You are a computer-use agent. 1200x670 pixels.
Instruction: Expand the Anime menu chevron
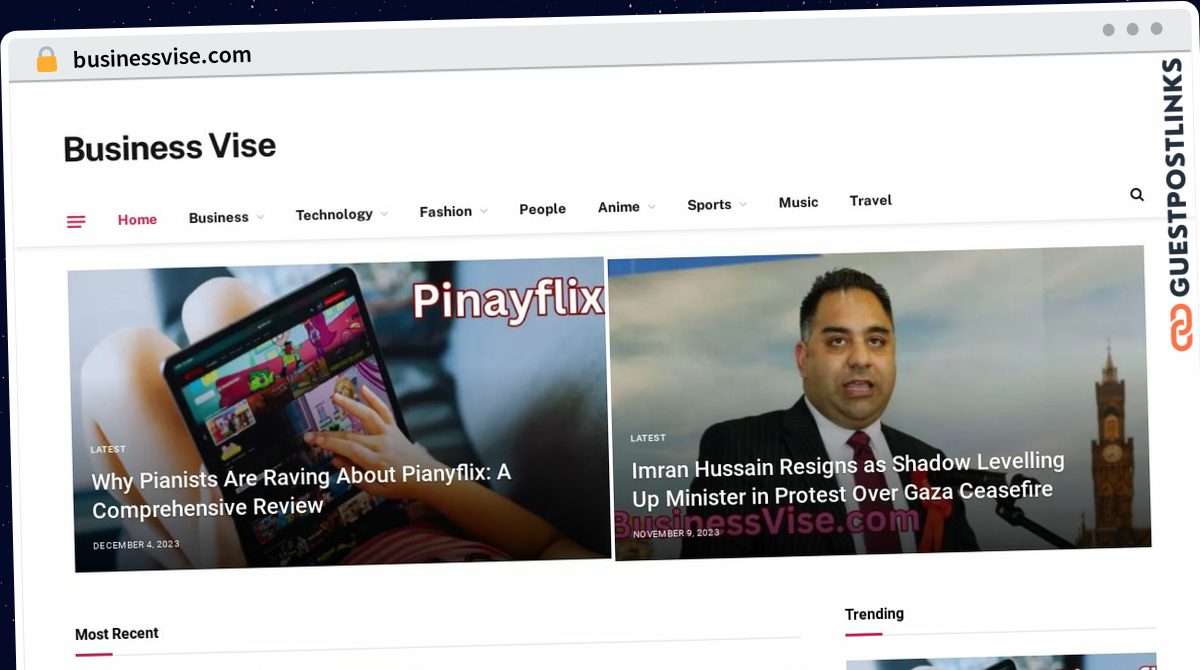[652, 207]
